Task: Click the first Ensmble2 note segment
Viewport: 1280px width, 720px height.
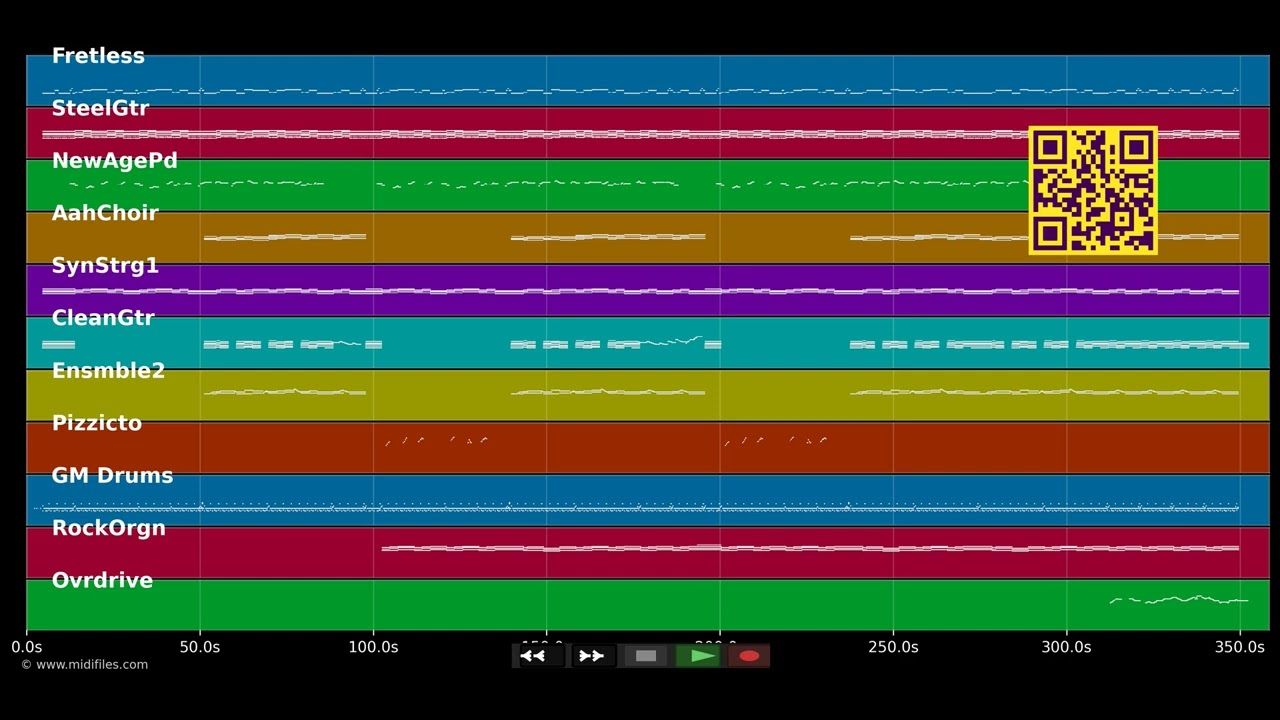Action: pyautogui.click(x=285, y=392)
